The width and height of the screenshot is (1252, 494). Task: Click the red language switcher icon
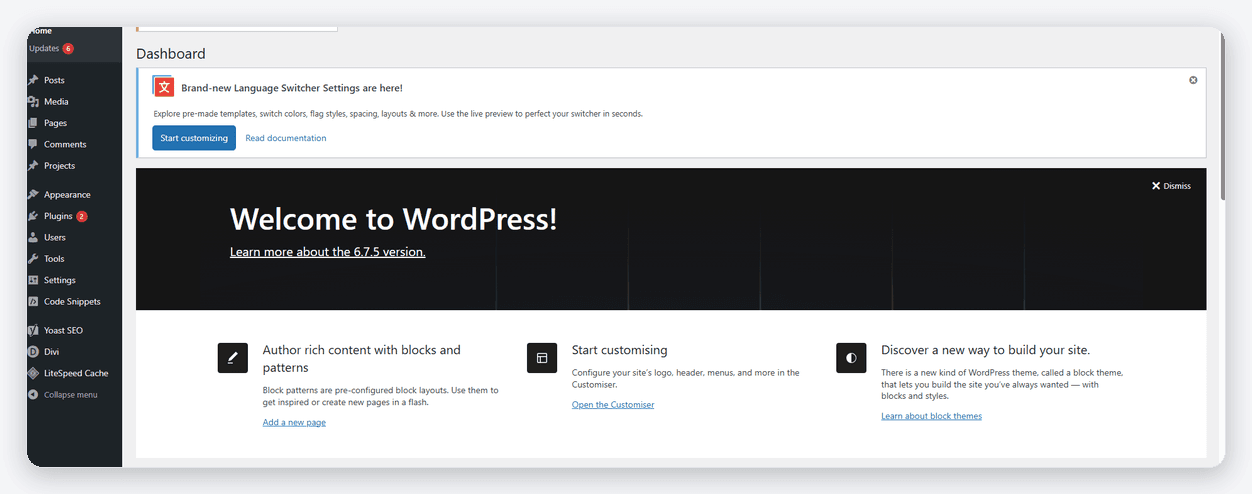pyautogui.click(x=164, y=87)
